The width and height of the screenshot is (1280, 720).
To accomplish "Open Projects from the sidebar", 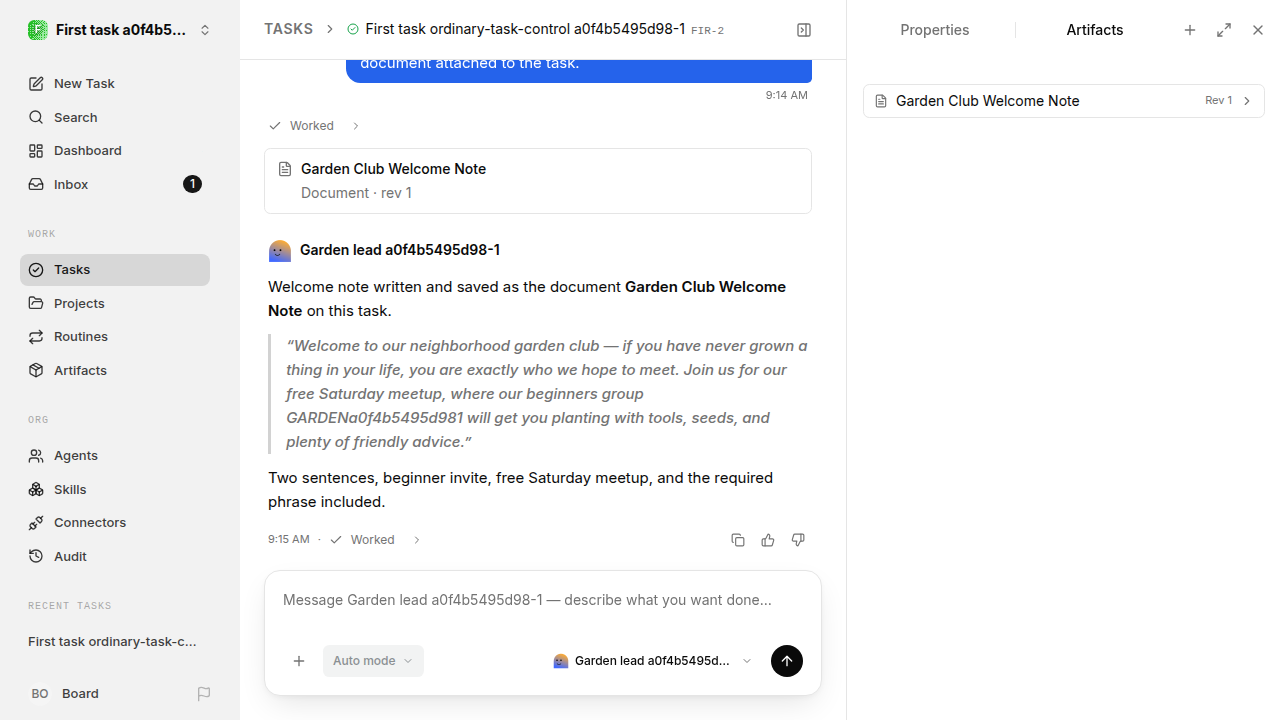I will 115,303.
